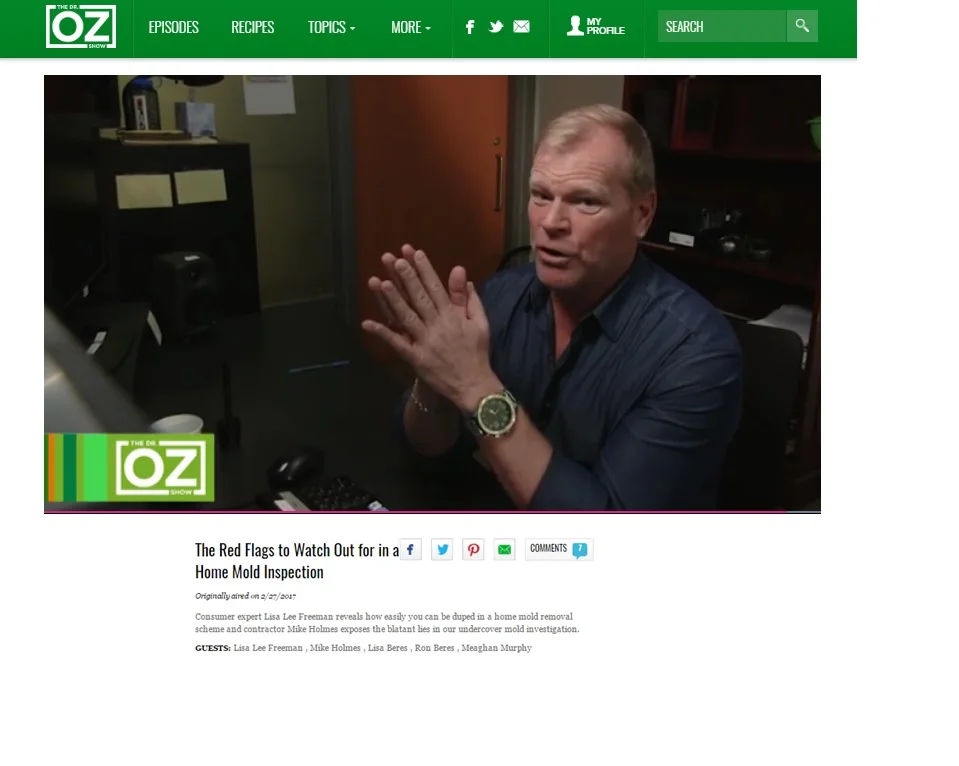Screen dimensions: 959x766
Task: Open Twitter icon in green header
Action: [496, 26]
